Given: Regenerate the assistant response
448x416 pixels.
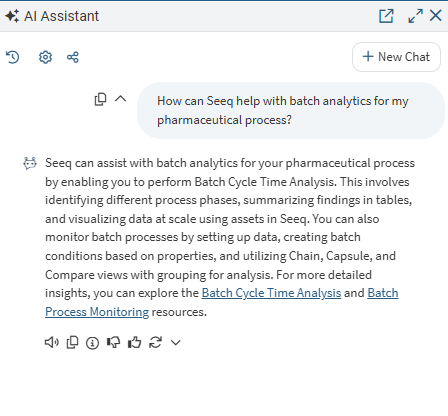Looking at the screenshot, I should tap(155, 342).
